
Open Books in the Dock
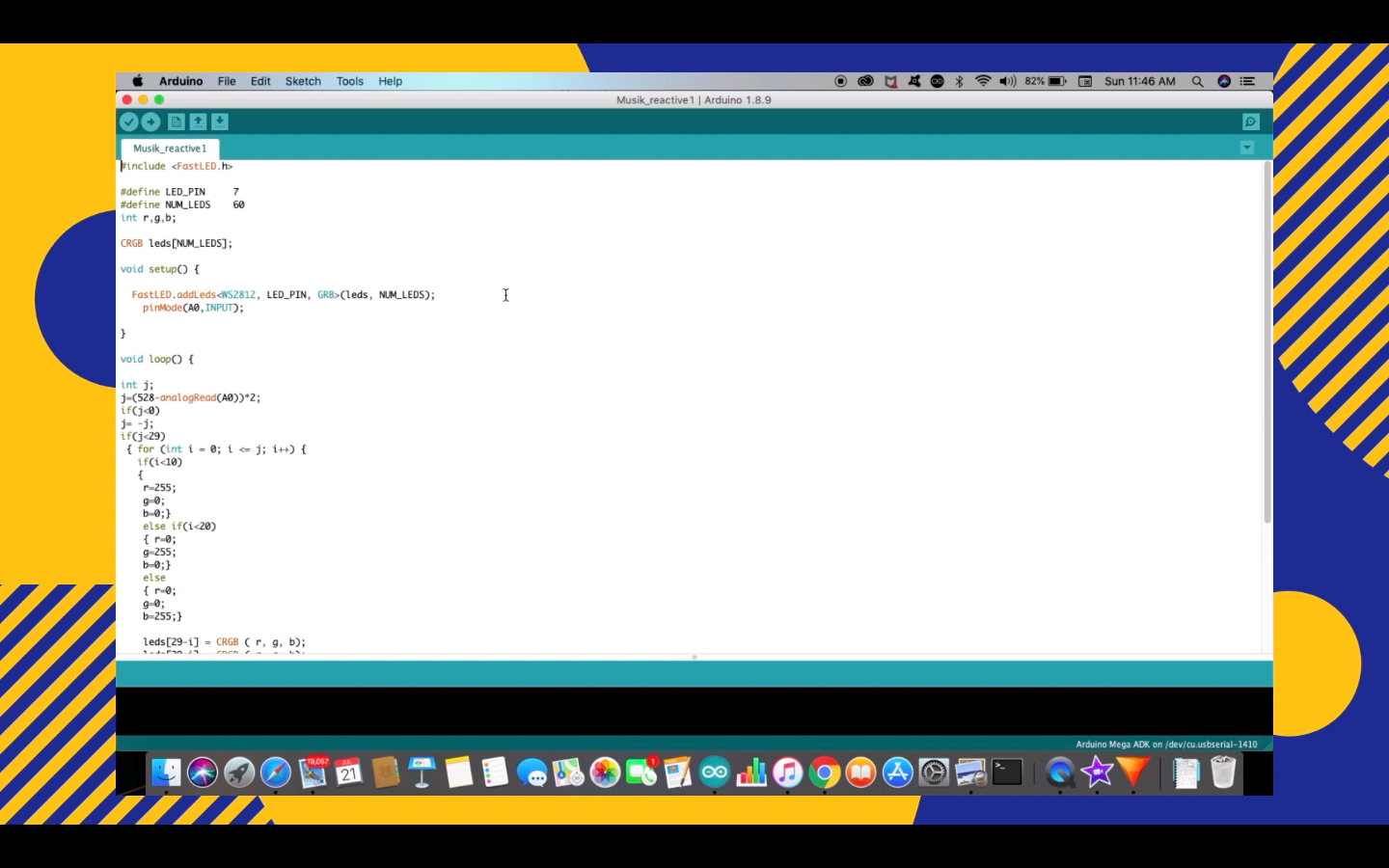tap(861, 773)
